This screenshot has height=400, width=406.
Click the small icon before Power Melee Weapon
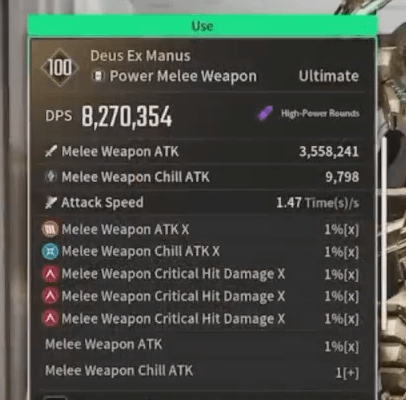pos(98,76)
